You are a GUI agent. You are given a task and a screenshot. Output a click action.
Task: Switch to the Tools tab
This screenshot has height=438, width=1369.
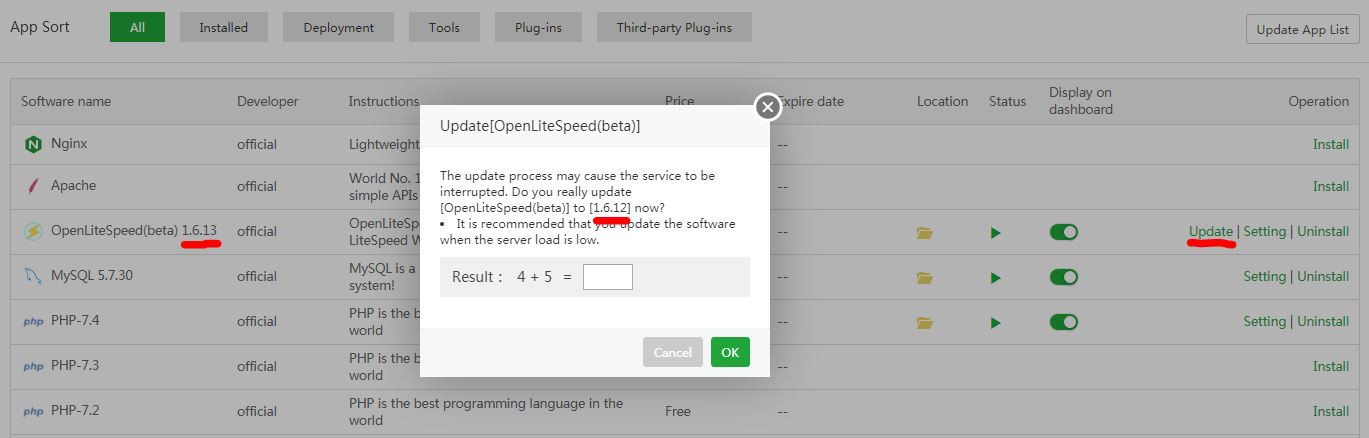[444, 27]
